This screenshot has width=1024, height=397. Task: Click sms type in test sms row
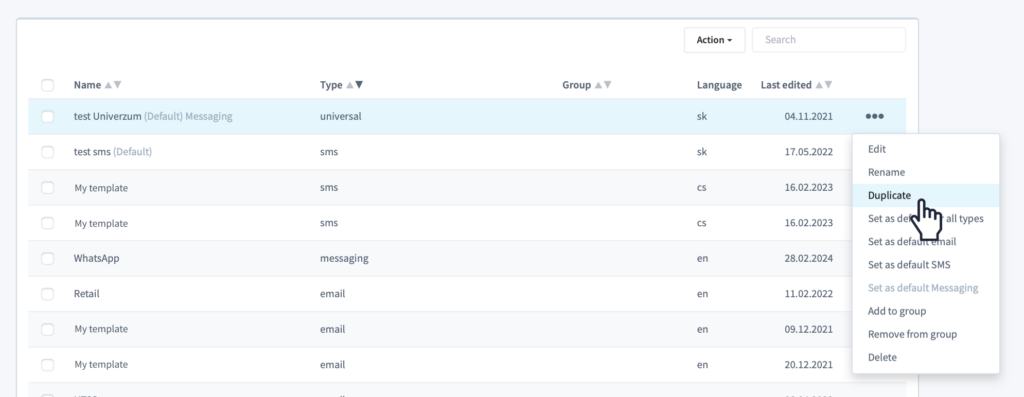click(x=329, y=152)
